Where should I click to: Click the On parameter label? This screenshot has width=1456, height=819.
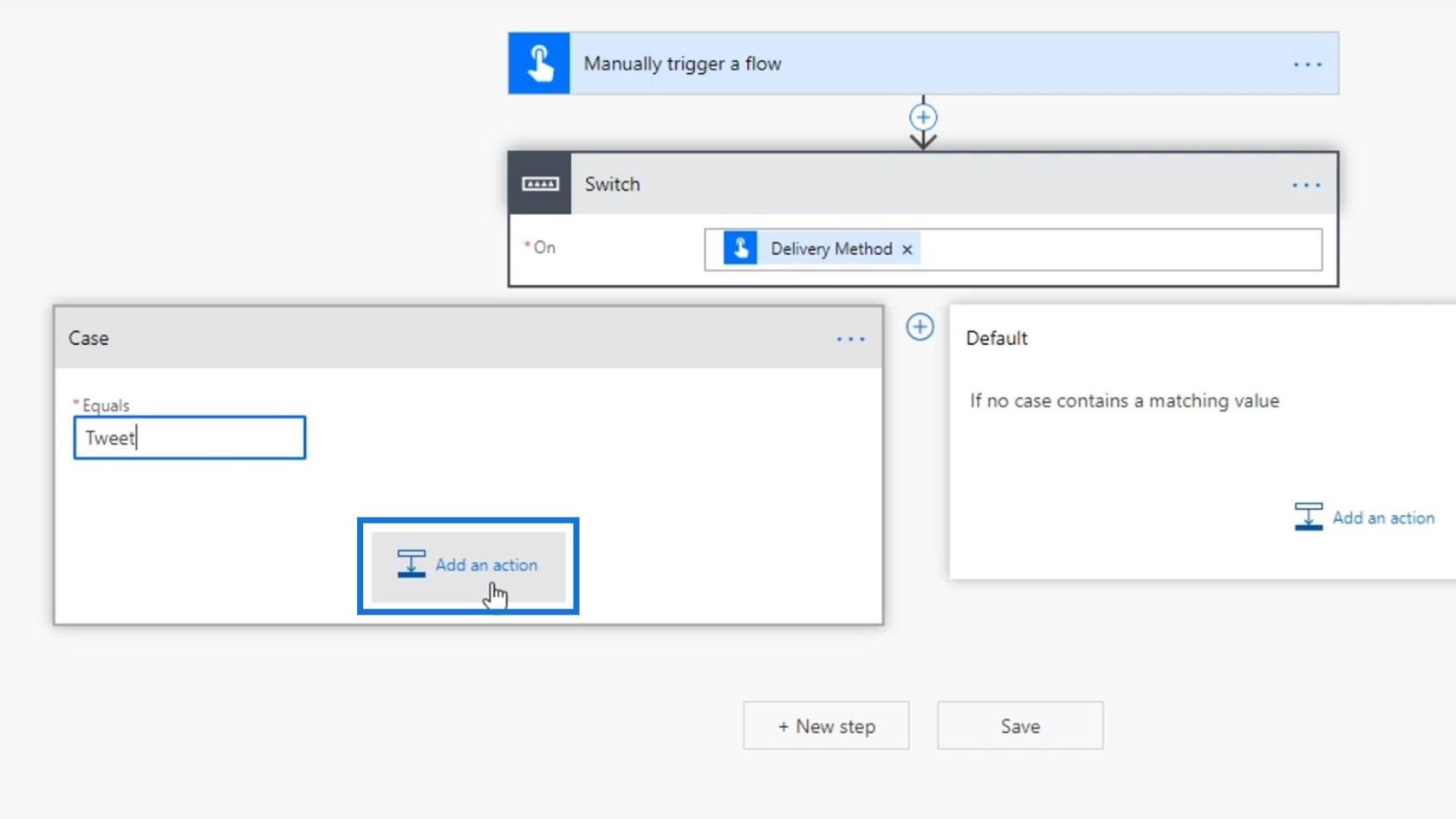pyautogui.click(x=543, y=248)
